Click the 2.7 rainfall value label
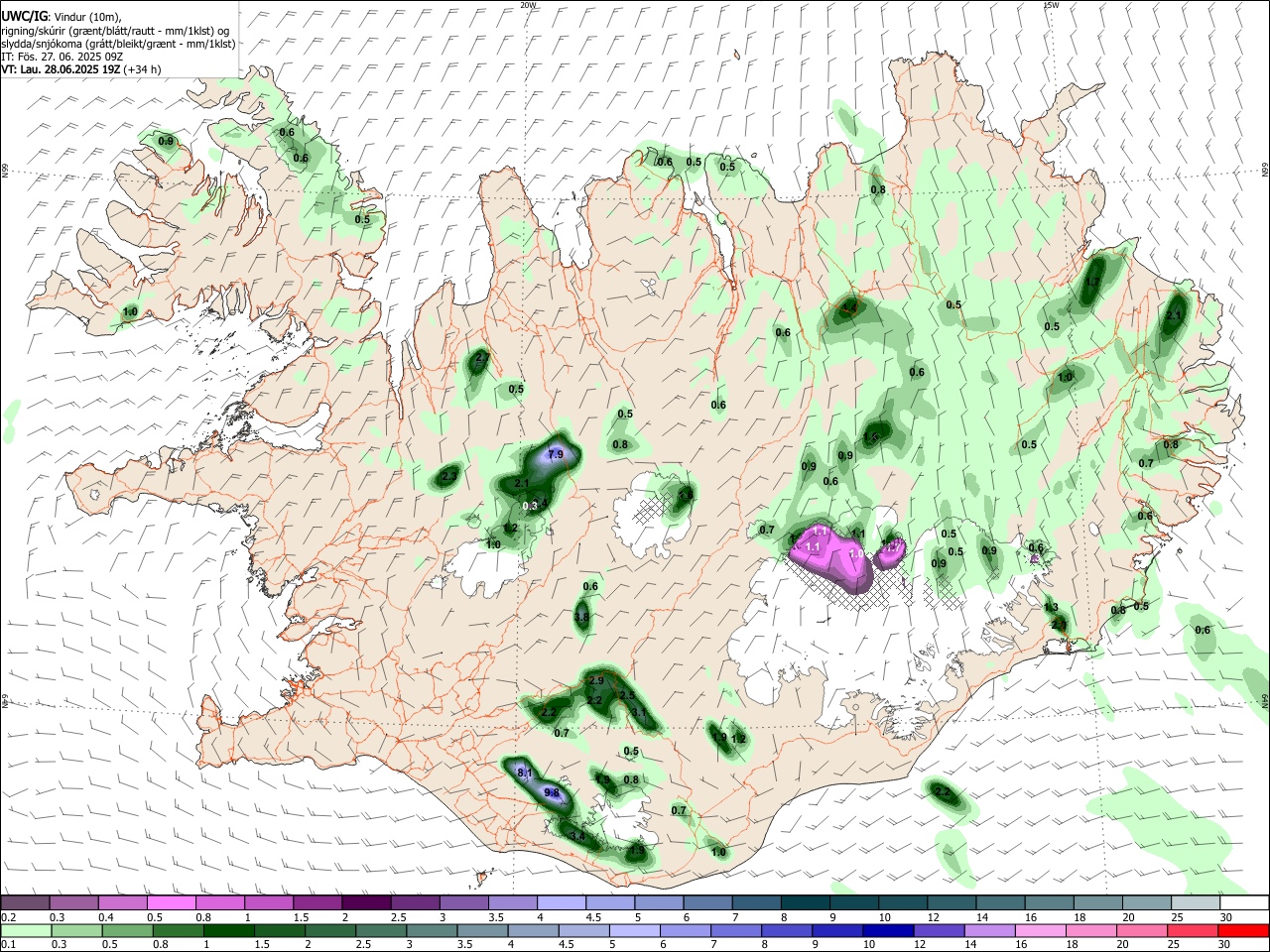This screenshot has width=1270, height=952. (483, 357)
